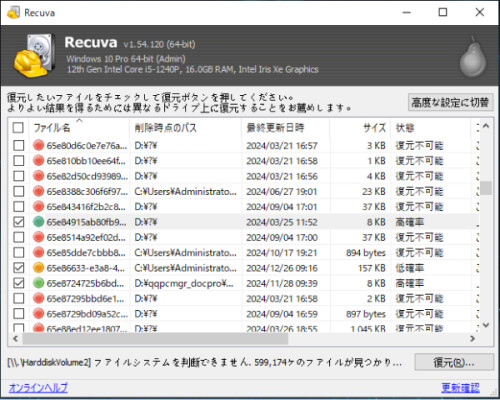Image resolution: width=500 pixels, height=400 pixels.
Task: Check the checkbox for file 65e810bb10ee64f
Action: tap(18, 161)
